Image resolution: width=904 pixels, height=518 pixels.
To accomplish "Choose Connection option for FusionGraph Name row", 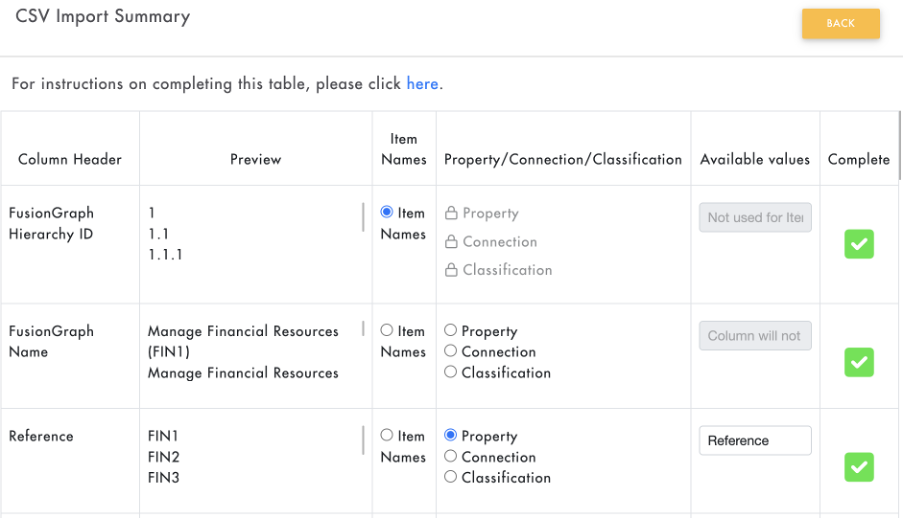I will pyautogui.click(x=451, y=351).
